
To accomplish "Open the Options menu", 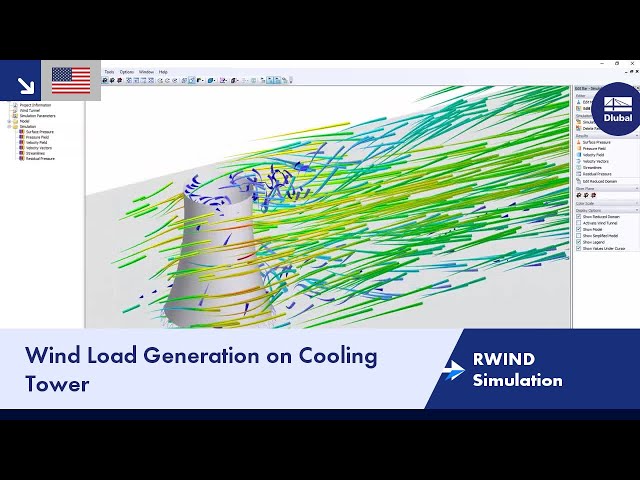I will coord(127,72).
